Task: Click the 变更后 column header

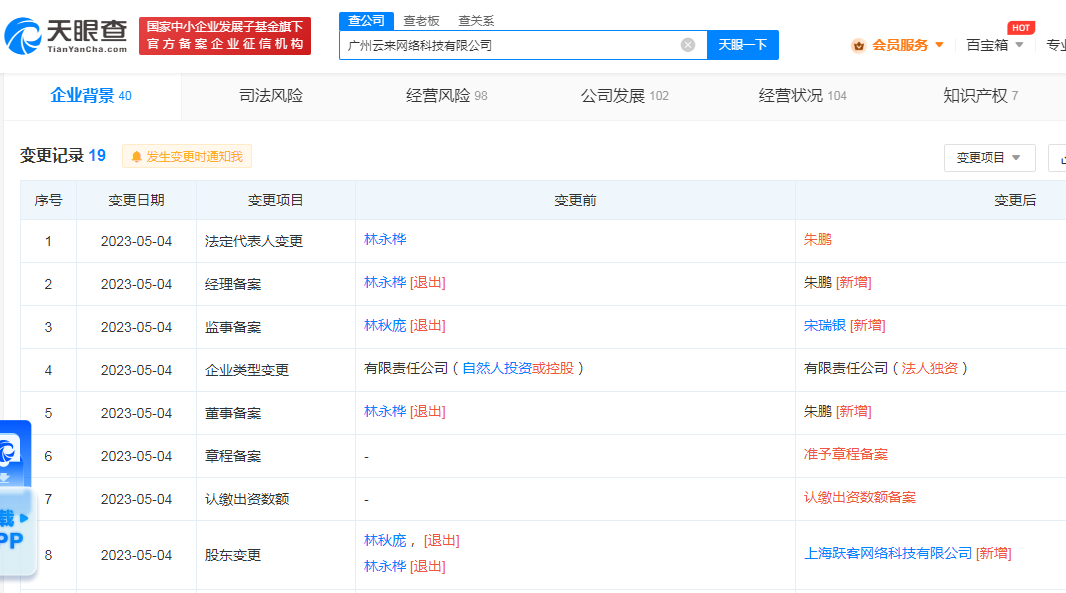Action: (x=1015, y=201)
